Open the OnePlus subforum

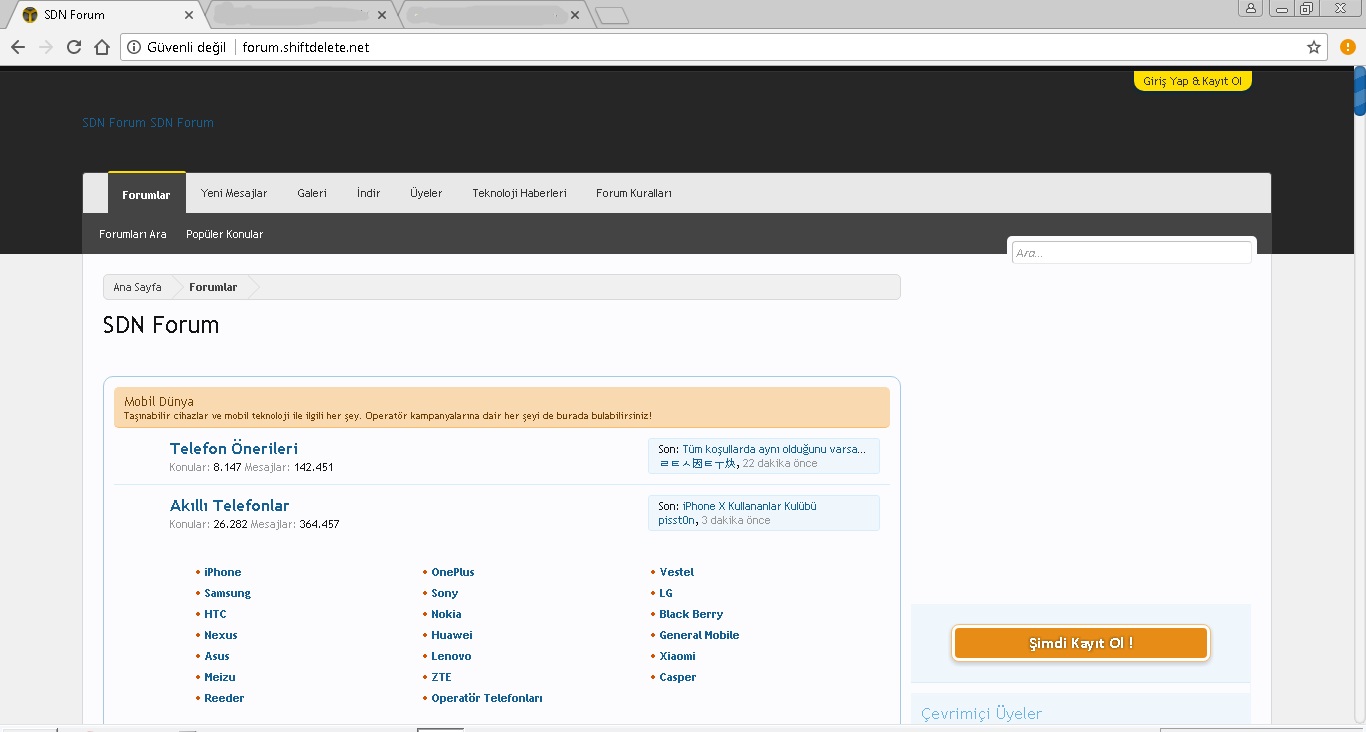(x=453, y=572)
